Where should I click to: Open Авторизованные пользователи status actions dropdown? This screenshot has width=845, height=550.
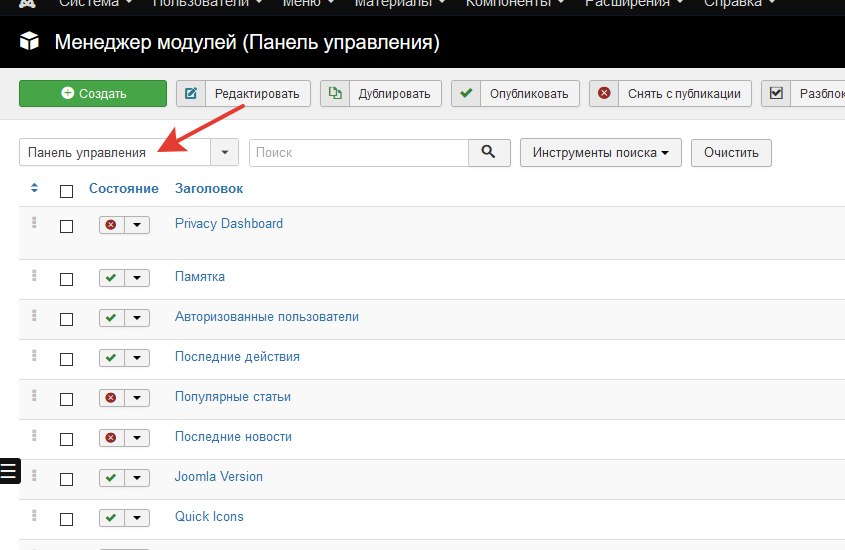click(137, 318)
